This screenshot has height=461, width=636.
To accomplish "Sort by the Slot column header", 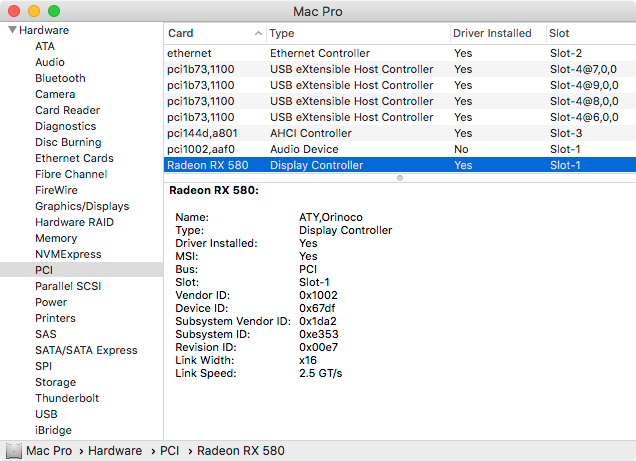I will (x=591, y=33).
